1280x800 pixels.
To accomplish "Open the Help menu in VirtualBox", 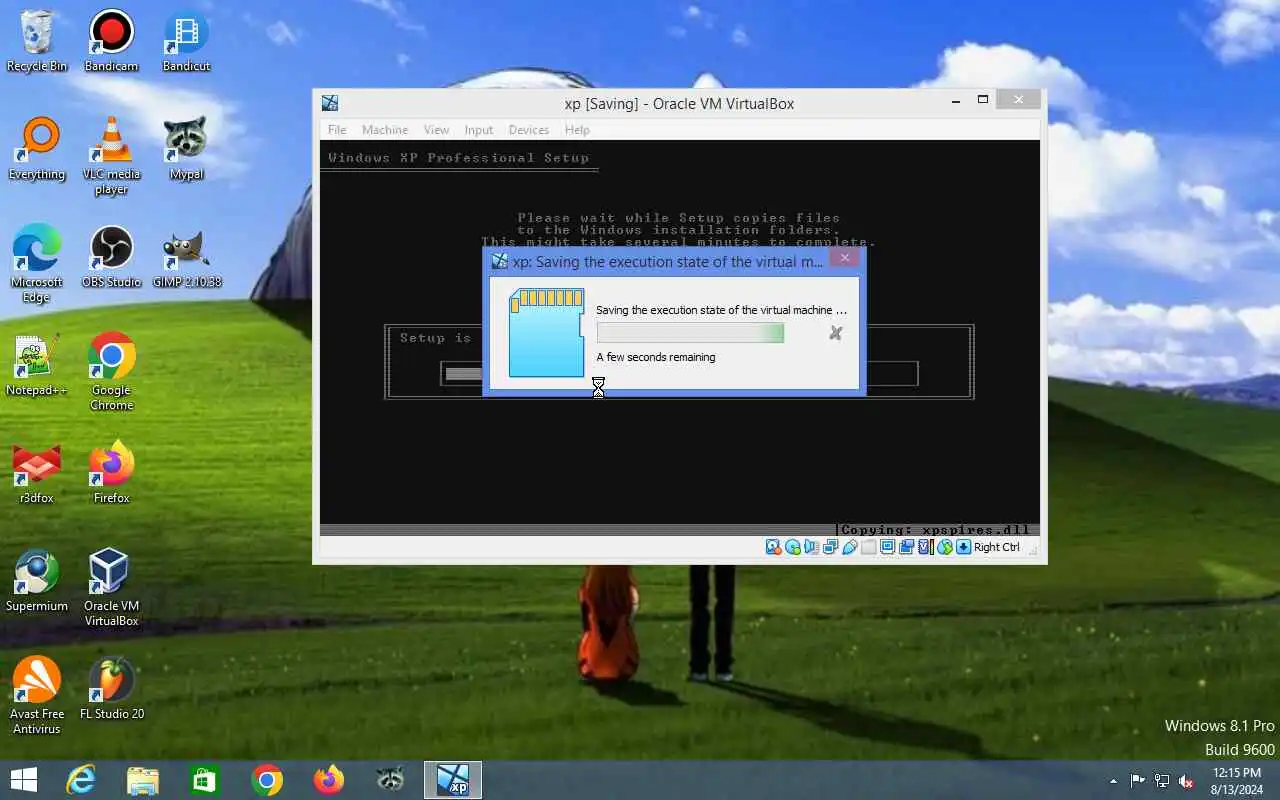I will point(577,130).
